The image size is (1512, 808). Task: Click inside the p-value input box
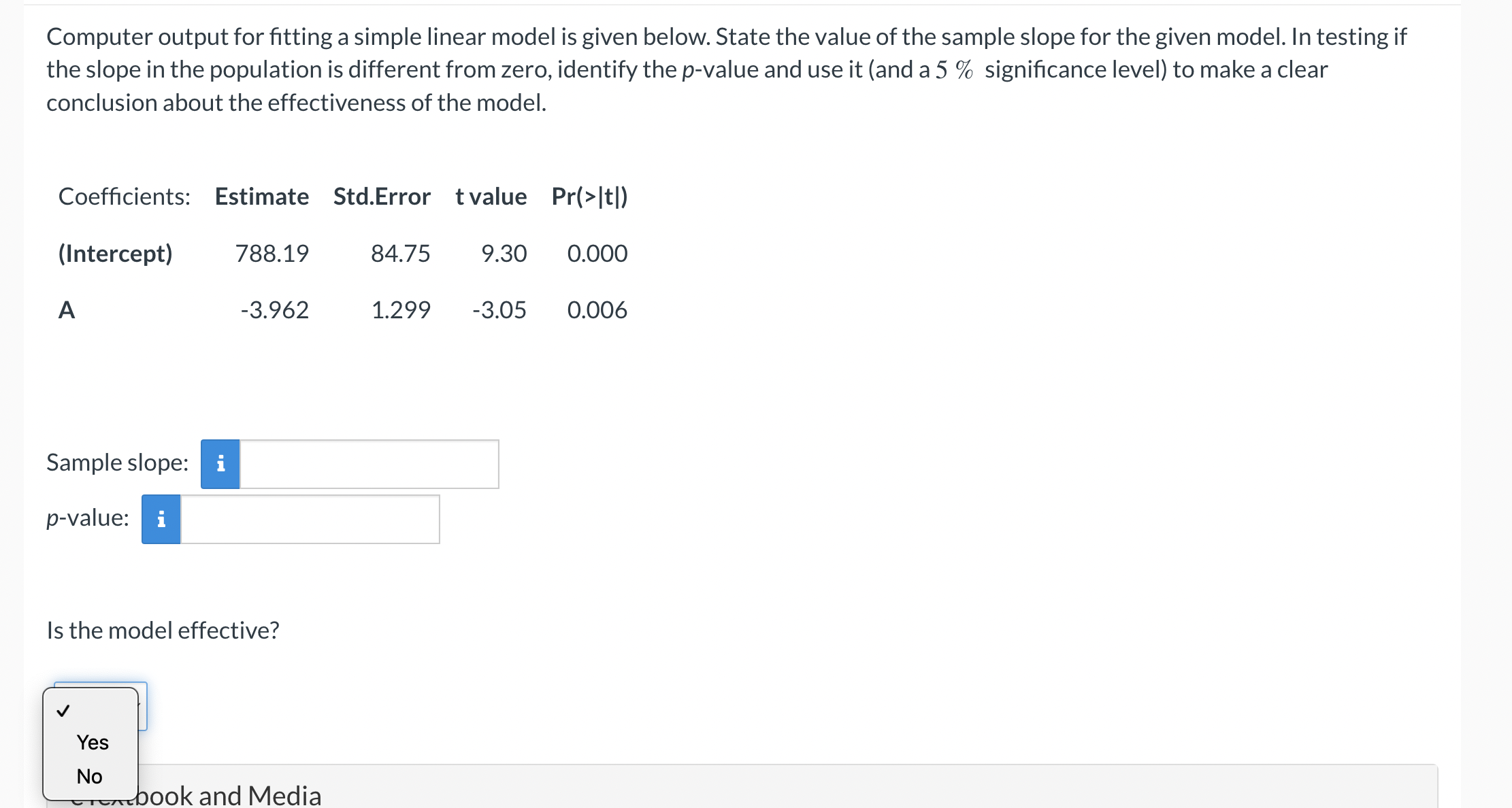tap(310, 519)
